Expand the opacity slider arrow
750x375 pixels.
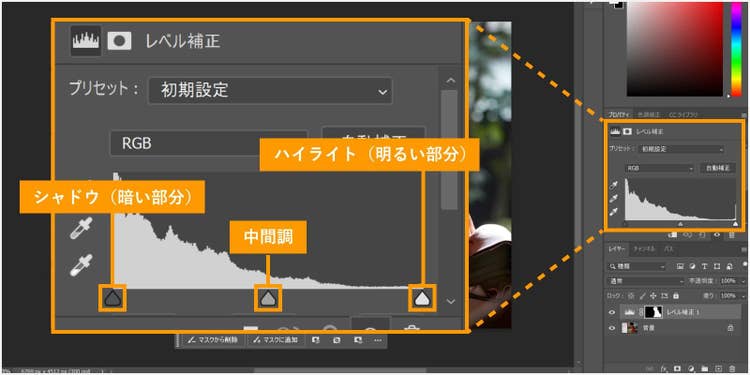(x=743, y=281)
